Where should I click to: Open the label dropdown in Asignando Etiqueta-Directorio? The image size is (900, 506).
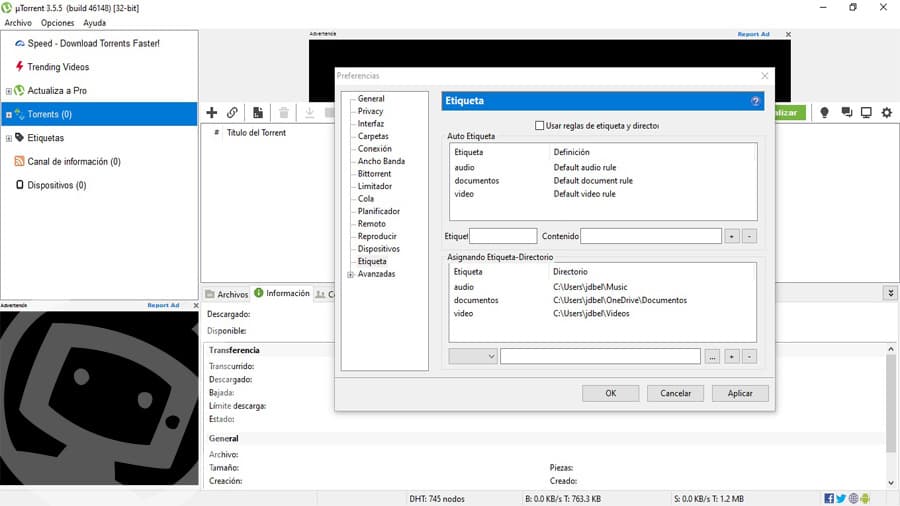click(x=473, y=356)
